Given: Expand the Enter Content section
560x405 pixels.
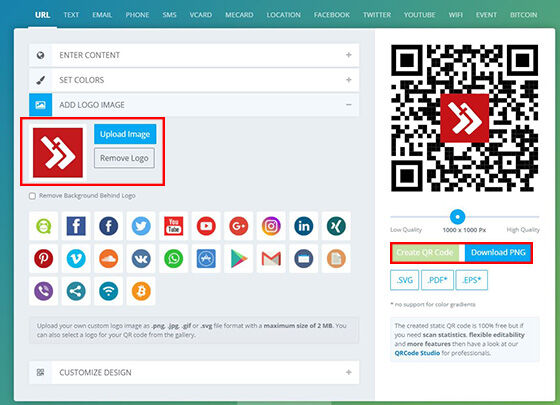Looking at the screenshot, I should (x=194, y=55).
